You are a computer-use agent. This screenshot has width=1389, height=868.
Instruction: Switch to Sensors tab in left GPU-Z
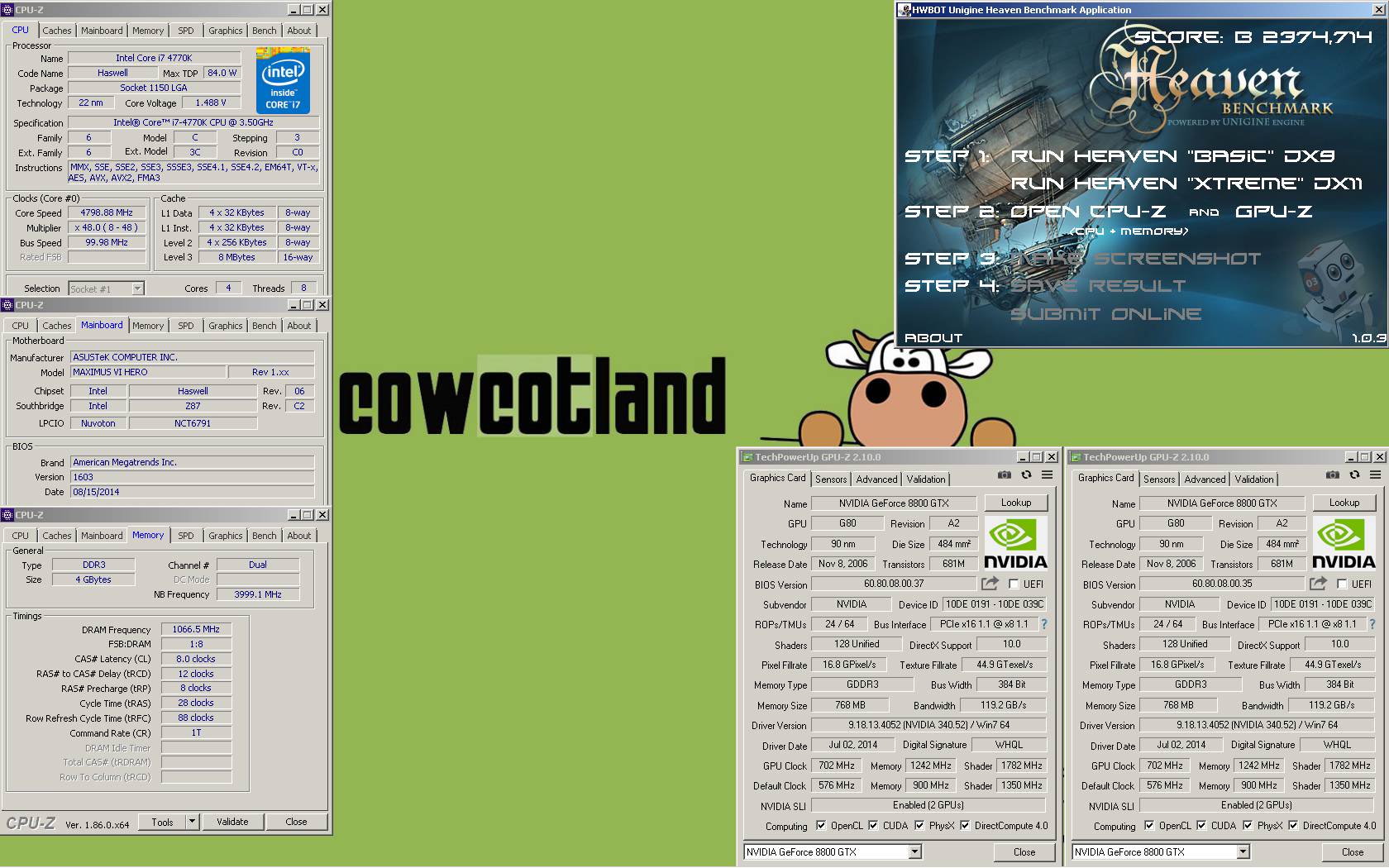pos(831,479)
